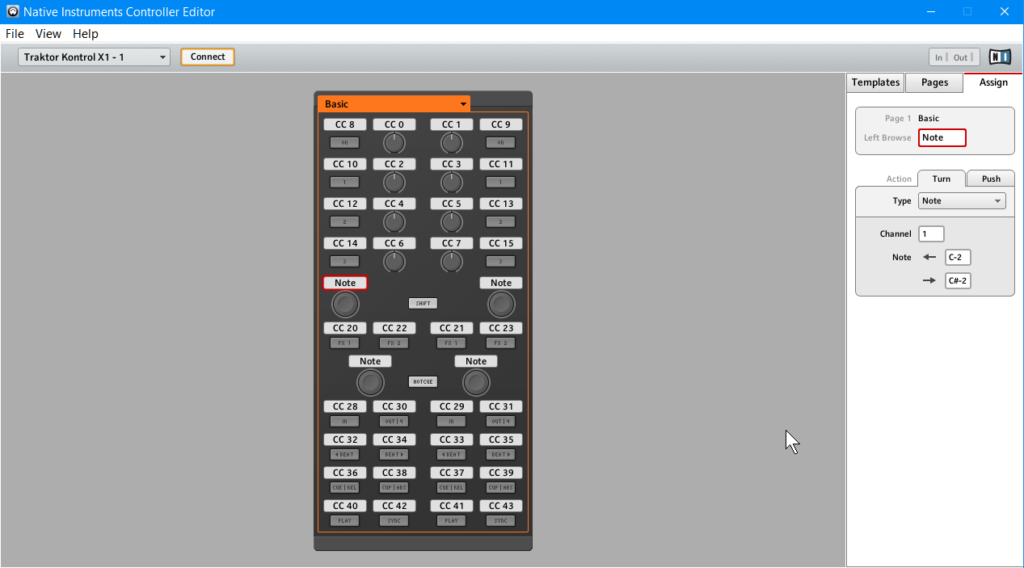
Task: Select the left loop encoder beside HOTCUE
Action: click(x=370, y=383)
